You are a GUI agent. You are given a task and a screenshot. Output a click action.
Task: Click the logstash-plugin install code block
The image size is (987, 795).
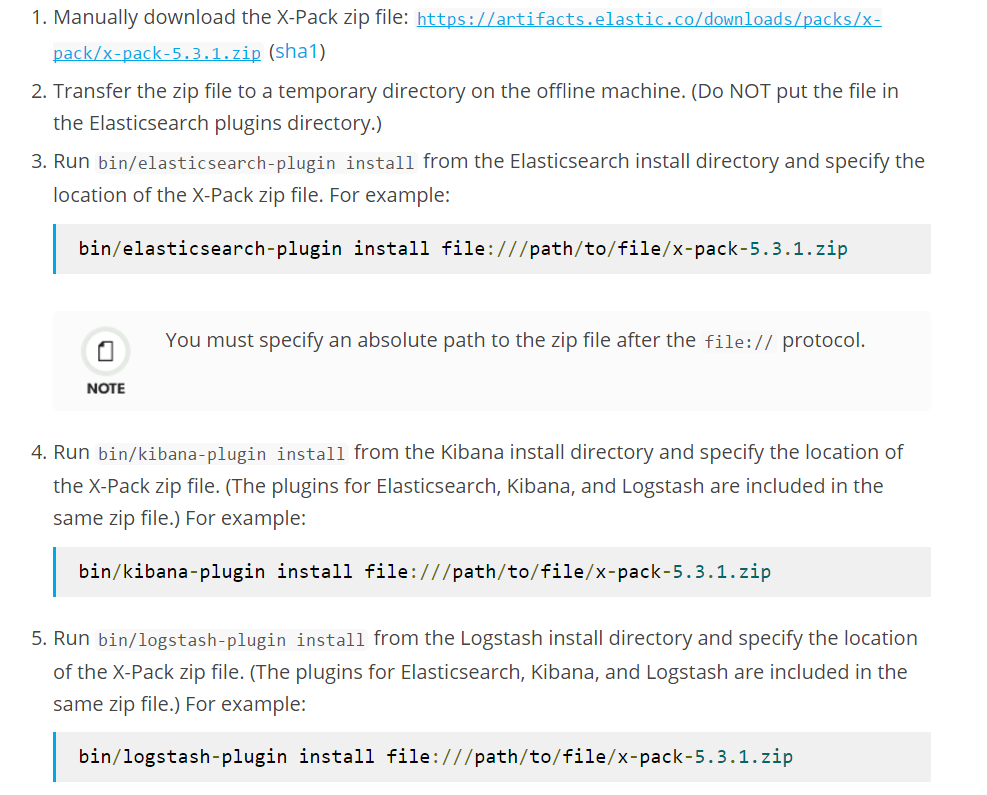click(492, 757)
